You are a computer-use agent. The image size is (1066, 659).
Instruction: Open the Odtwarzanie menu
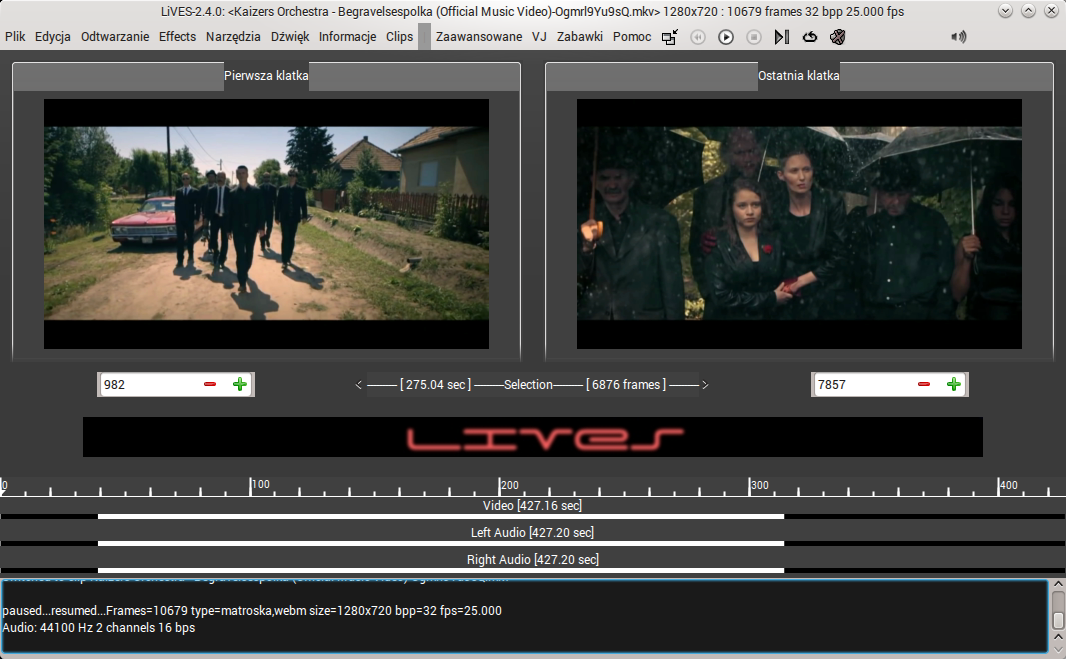[115, 37]
